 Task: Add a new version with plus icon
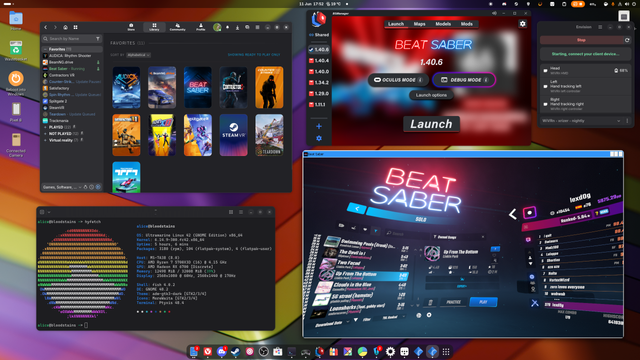tap(319, 127)
